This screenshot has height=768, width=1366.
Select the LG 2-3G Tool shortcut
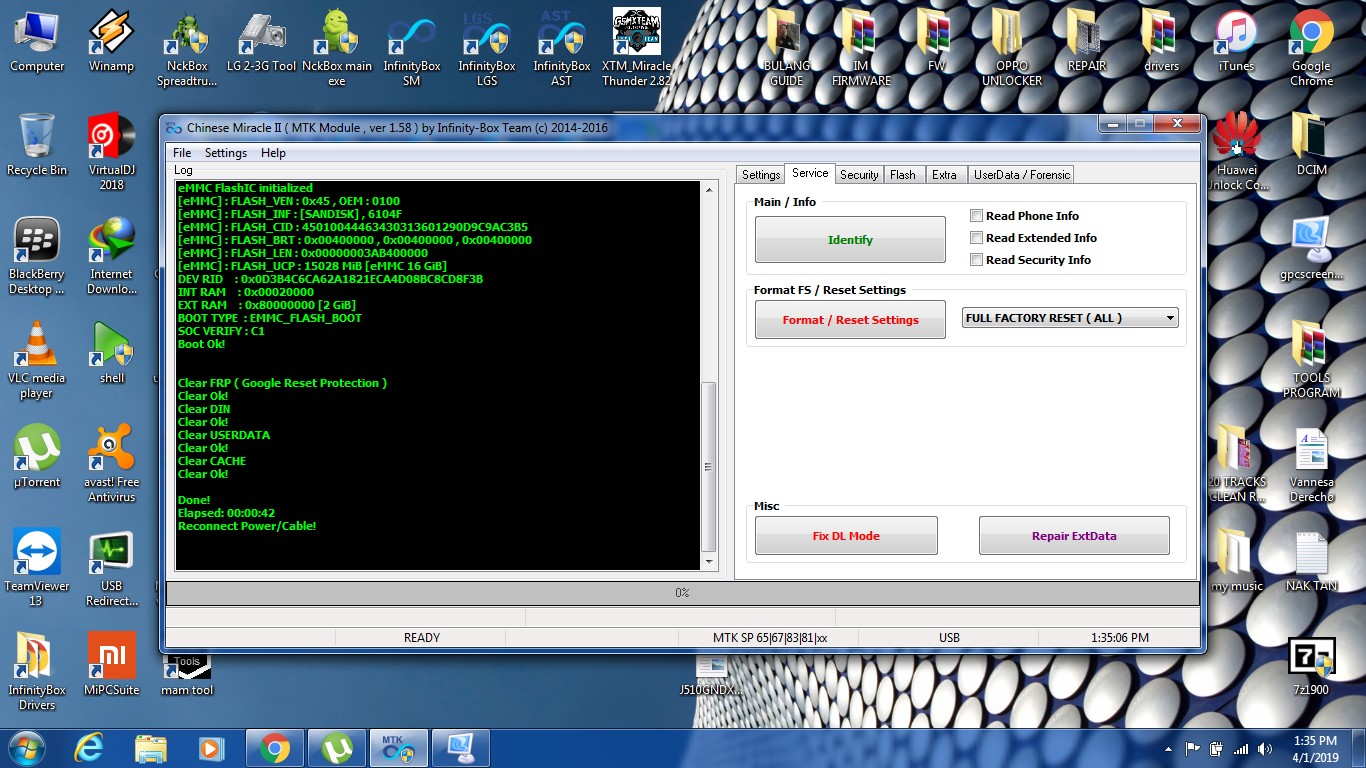coord(261,41)
